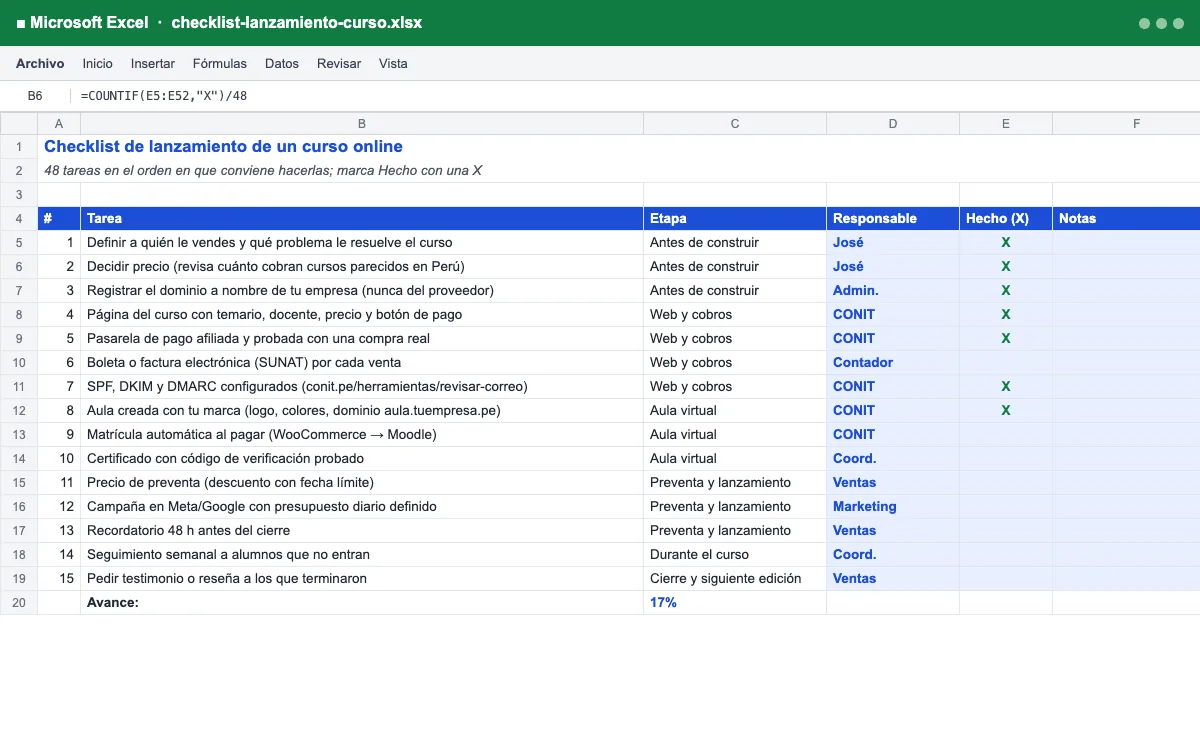The width and height of the screenshot is (1200, 750).
Task: Select task 'Precio de preventa (descuento...'
Action: click(x=362, y=482)
